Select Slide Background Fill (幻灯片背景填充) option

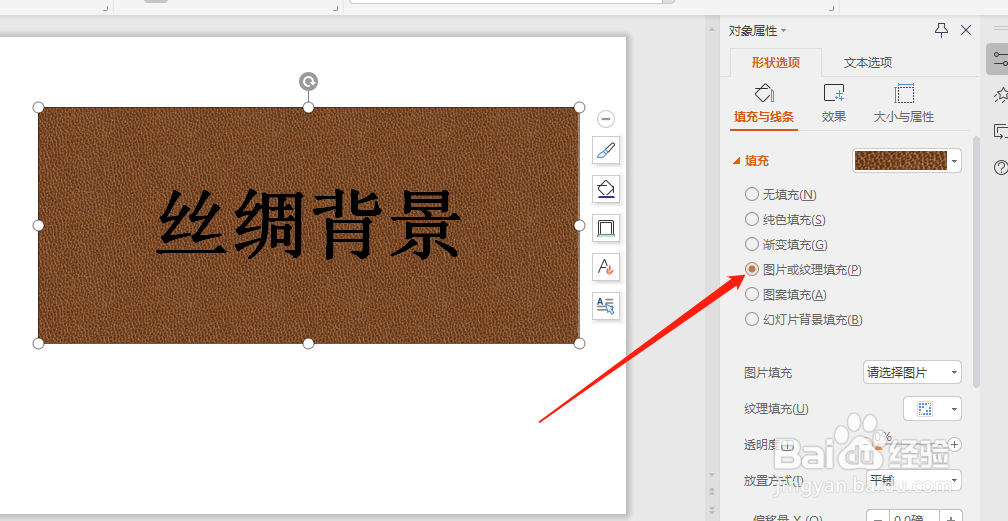[x=752, y=320]
